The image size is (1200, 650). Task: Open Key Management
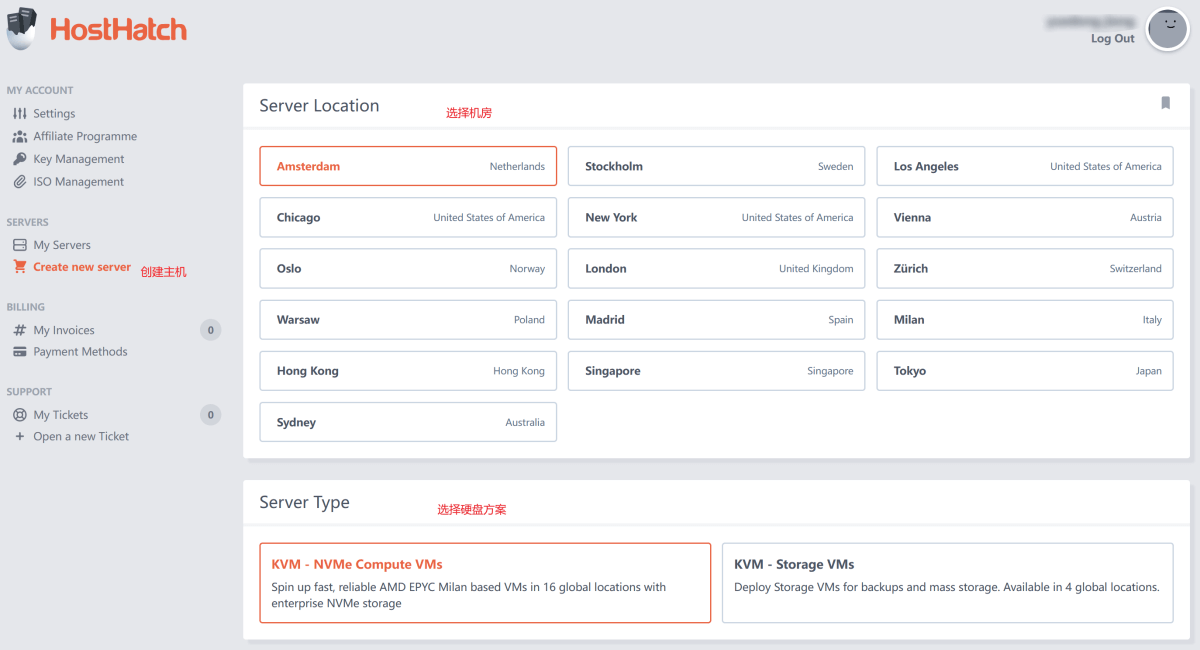[79, 159]
